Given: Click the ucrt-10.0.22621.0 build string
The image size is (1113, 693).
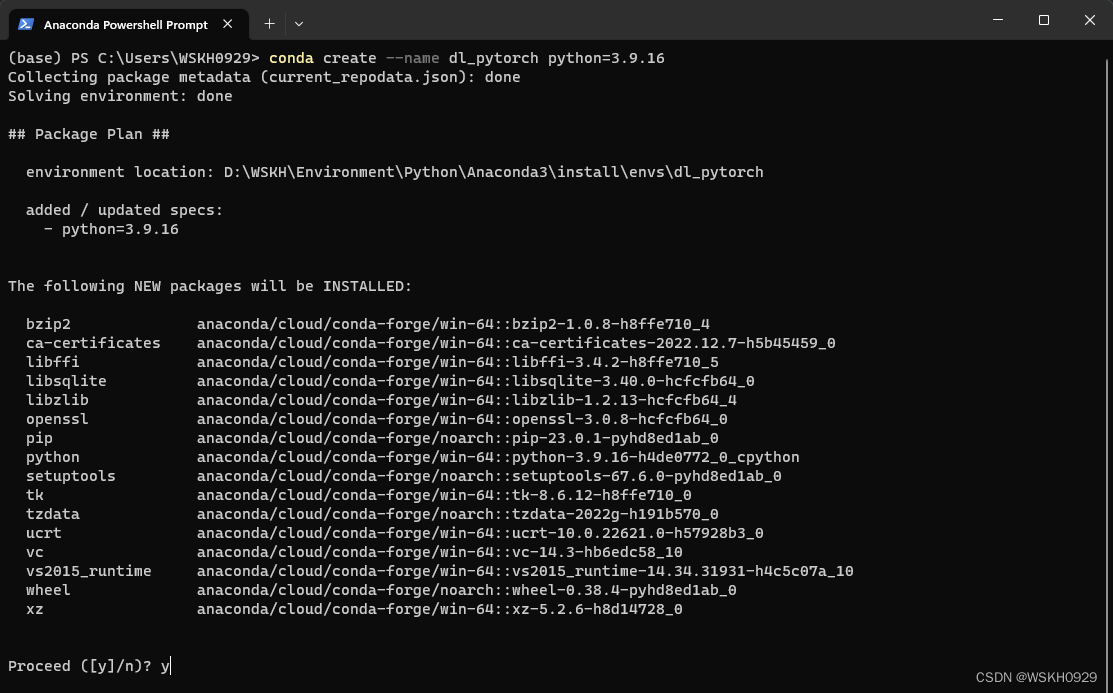Looking at the screenshot, I should click(637, 533).
